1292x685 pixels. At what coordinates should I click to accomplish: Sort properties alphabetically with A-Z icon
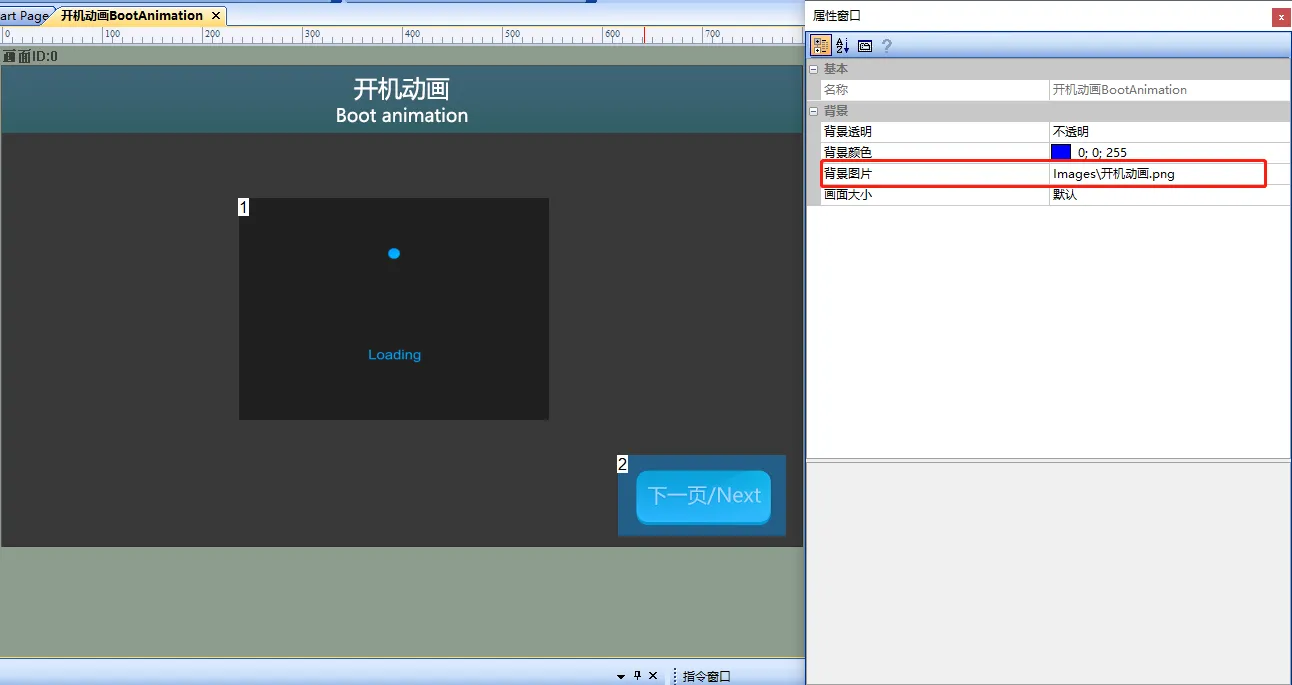coord(842,46)
